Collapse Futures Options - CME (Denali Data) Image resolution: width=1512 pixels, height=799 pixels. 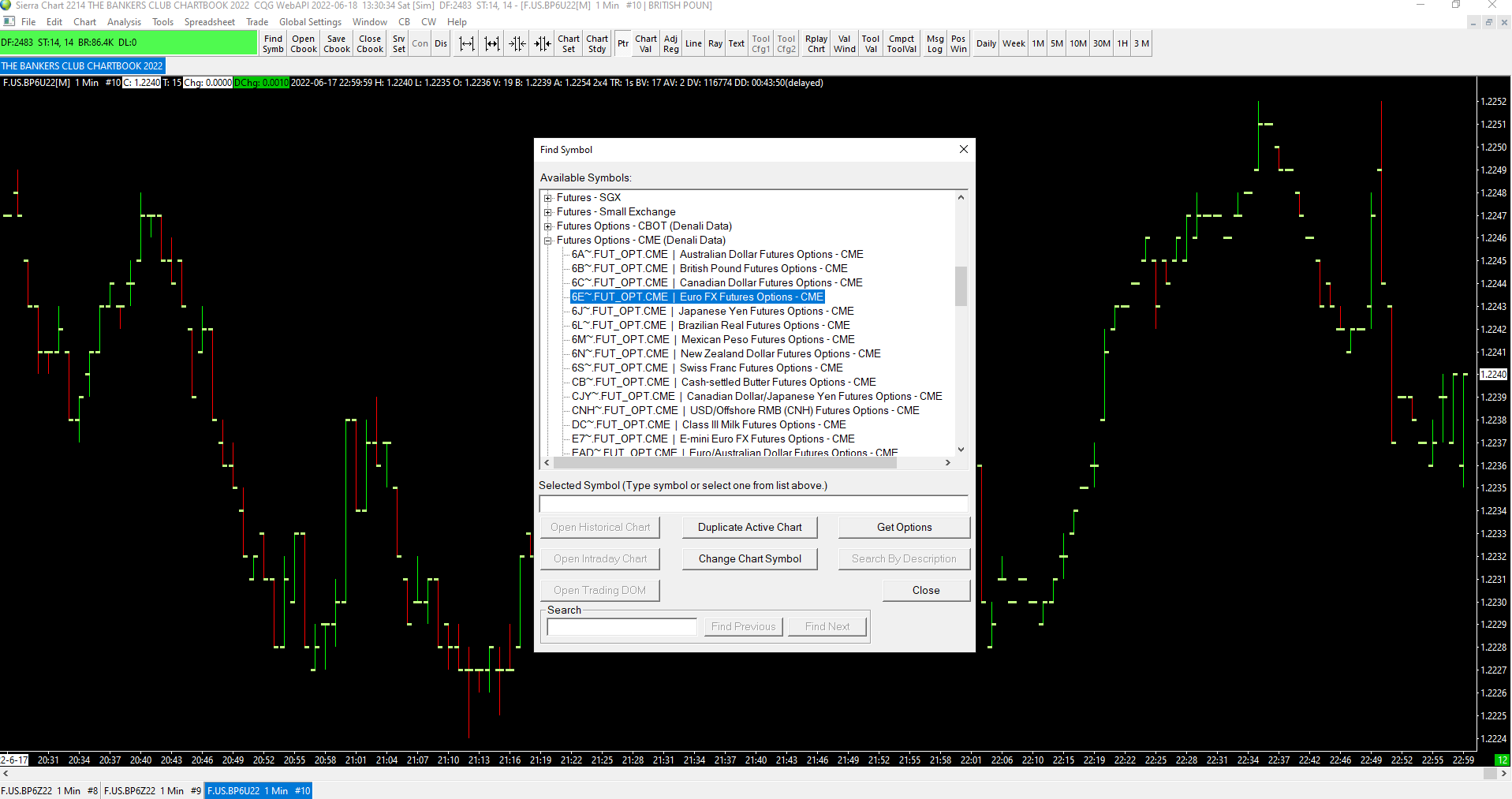(547, 241)
